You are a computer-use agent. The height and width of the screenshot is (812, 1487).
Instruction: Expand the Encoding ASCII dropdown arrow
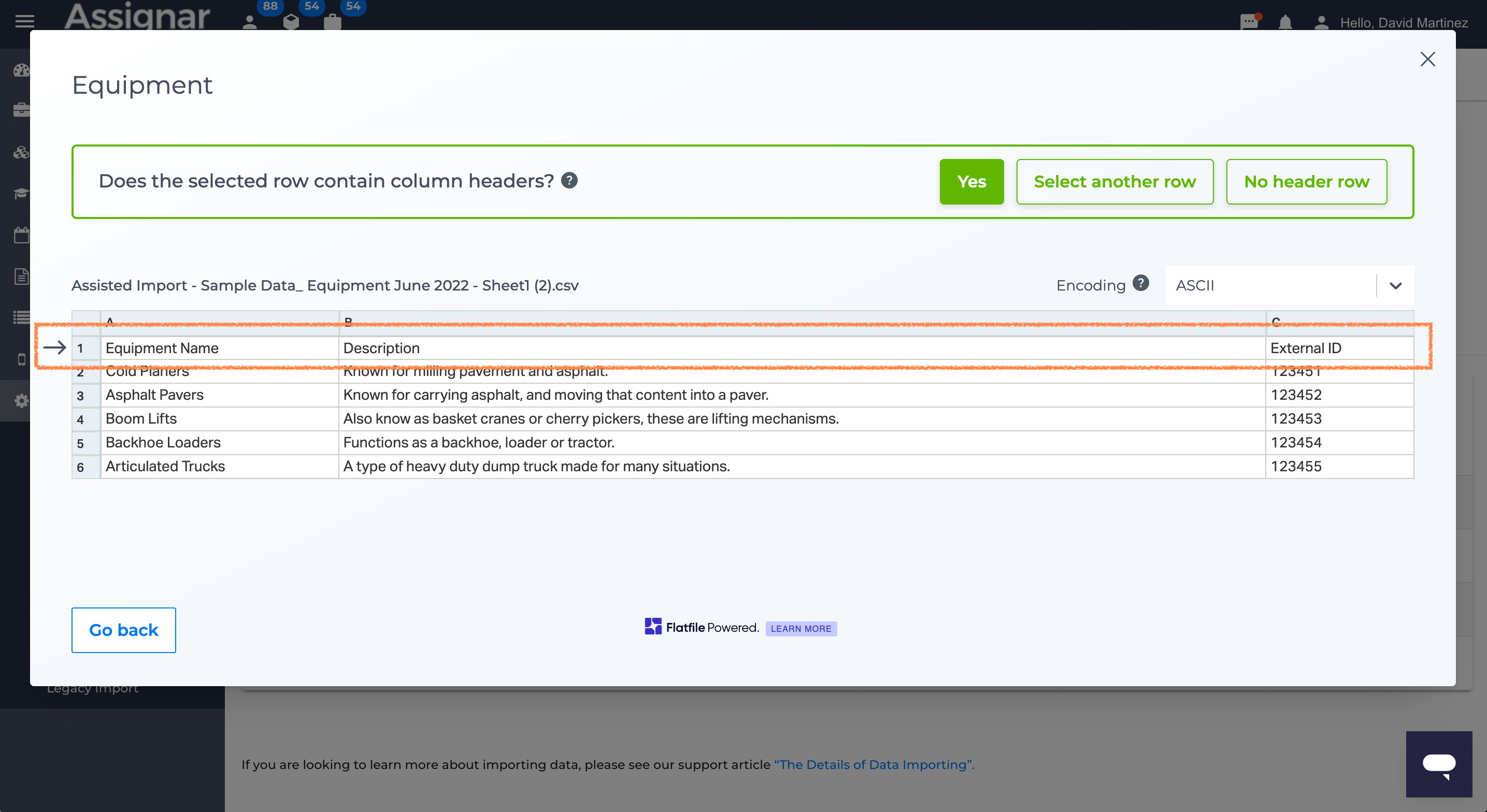tap(1395, 285)
